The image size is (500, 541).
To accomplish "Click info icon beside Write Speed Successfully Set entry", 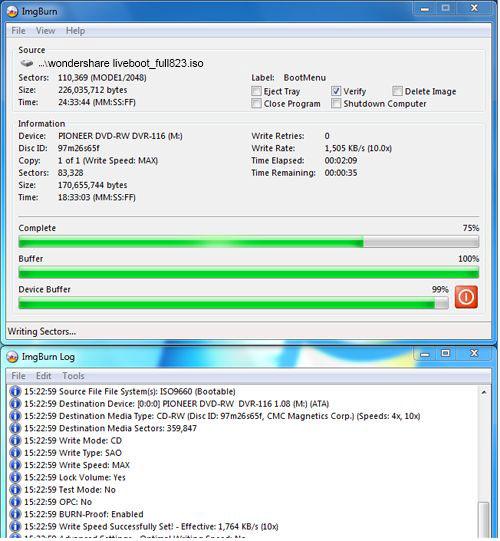I will coord(15,527).
